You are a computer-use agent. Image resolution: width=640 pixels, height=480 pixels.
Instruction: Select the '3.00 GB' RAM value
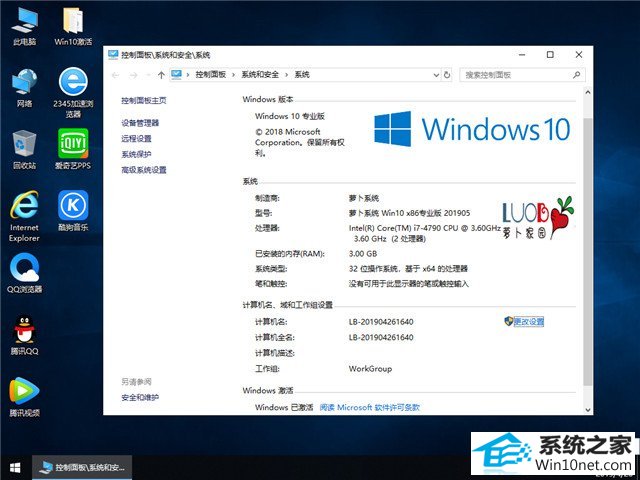[363, 253]
